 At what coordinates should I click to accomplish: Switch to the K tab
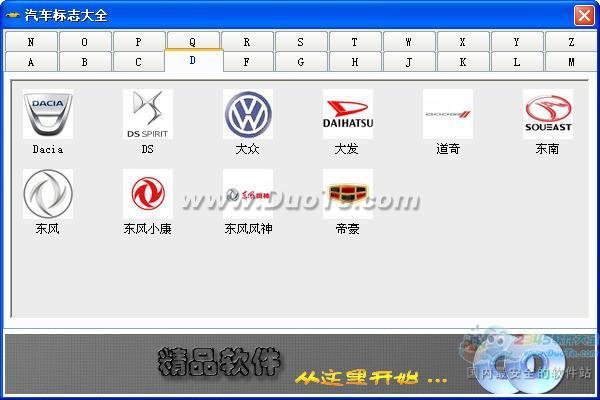463,62
